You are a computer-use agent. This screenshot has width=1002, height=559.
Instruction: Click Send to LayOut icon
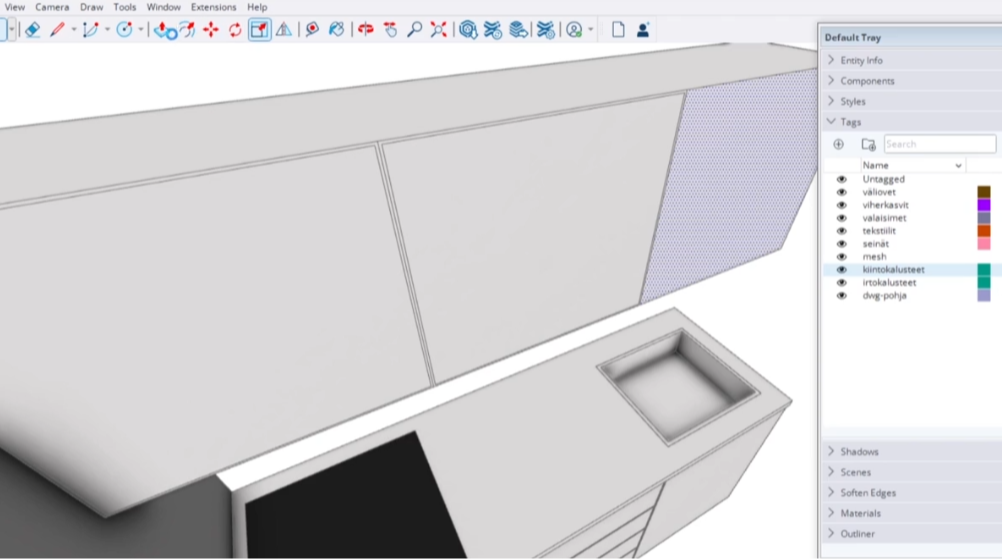(518, 29)
